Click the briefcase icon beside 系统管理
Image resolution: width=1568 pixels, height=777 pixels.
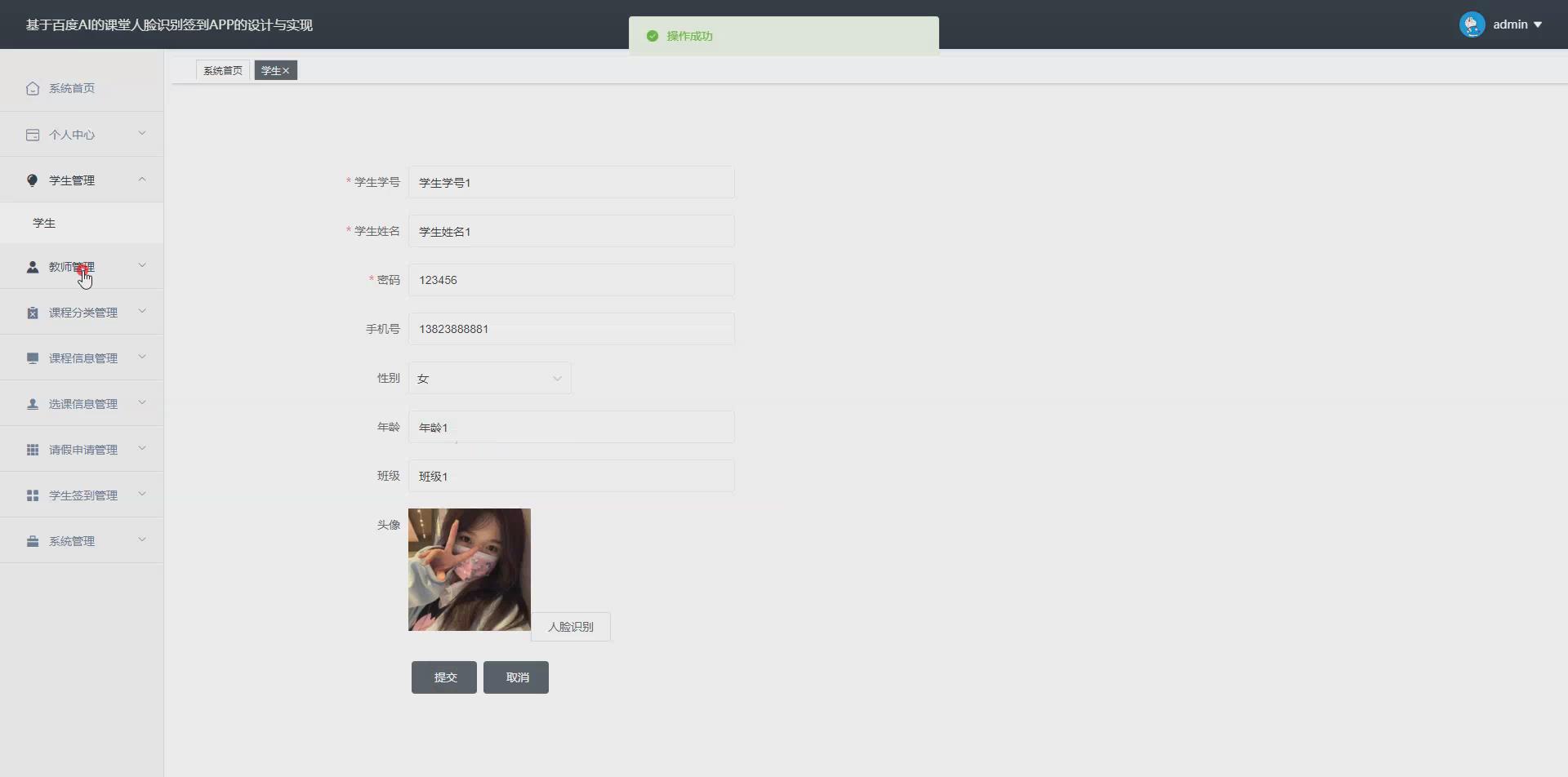coord(33,541)
